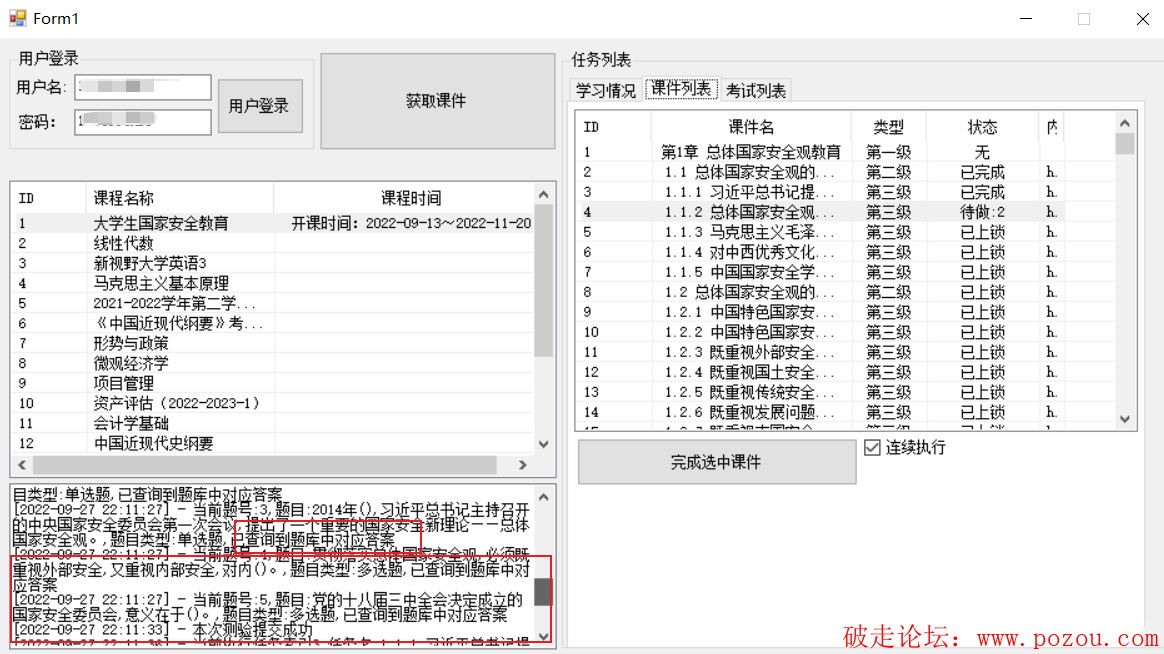Switch to the 课件列表 tab
1164x654 pixels.
click(x=681, y=89)
